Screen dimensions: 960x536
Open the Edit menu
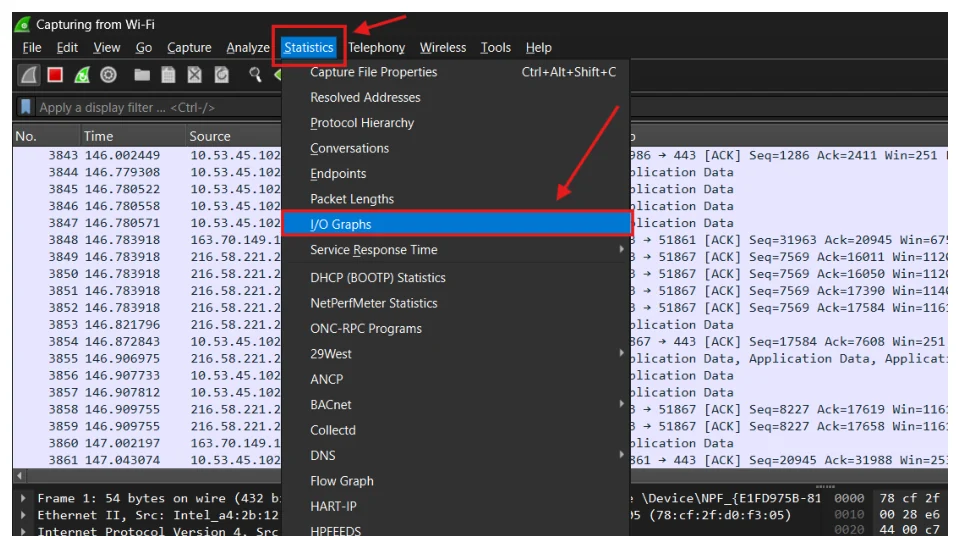(x=67, y=48)
